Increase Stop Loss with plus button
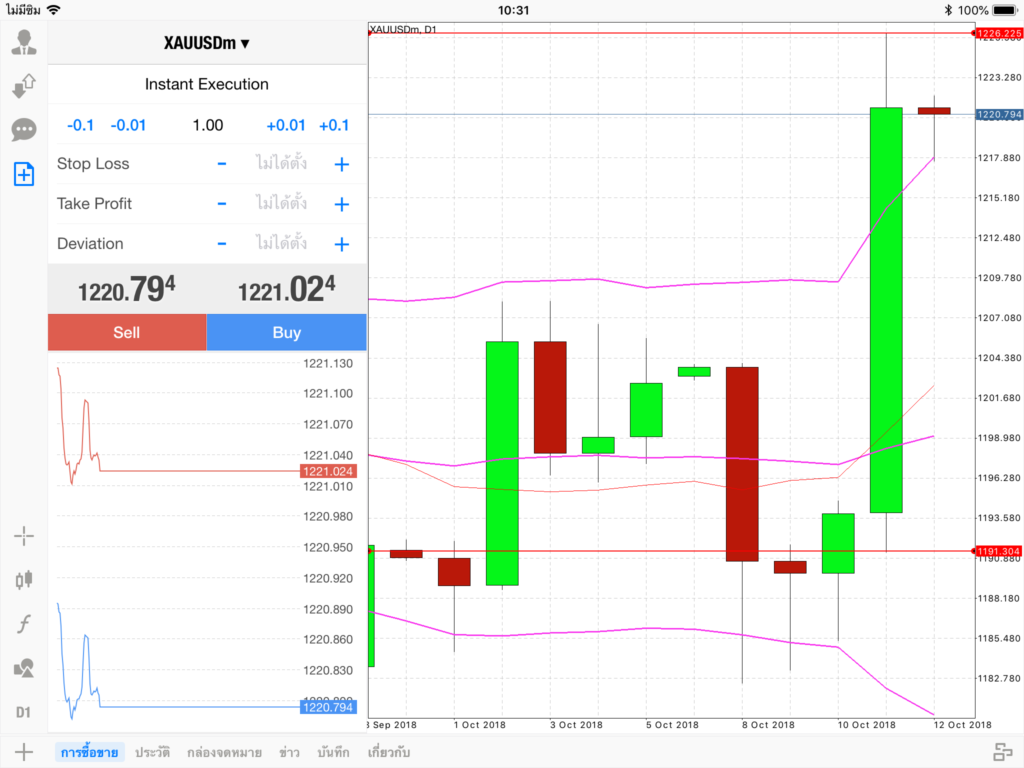Screen dimensions: 1024x768 pos(341,164)
